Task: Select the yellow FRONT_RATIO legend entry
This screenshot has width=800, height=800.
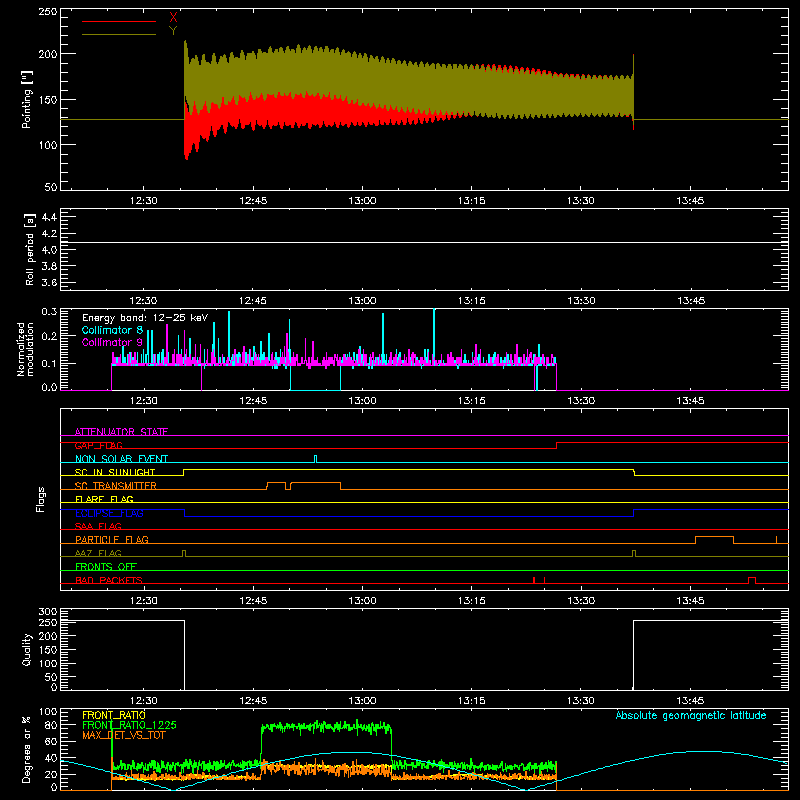Action: [x=114, y=715]
